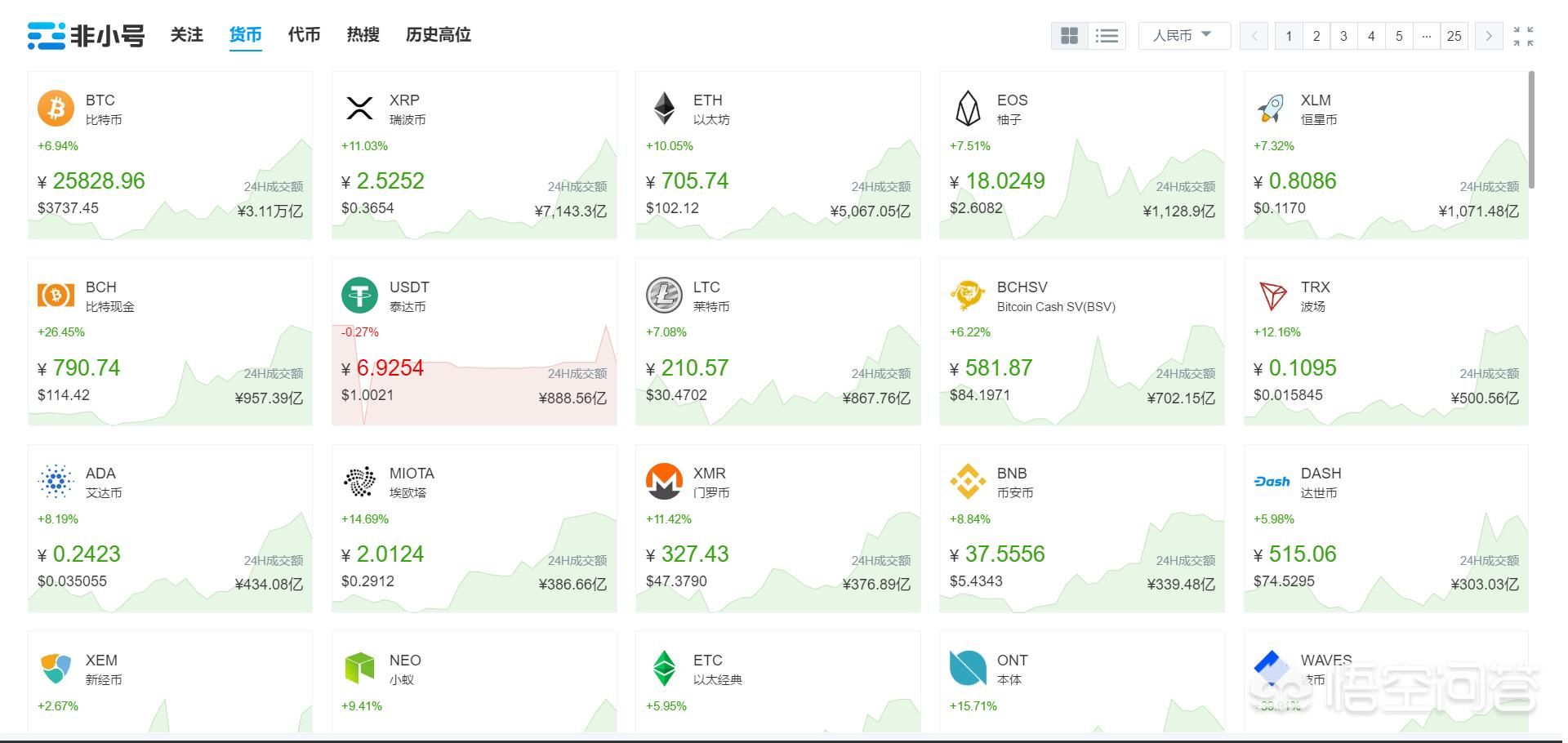This screenshot has height=743, width=1568.
Task: Click BTC 24H volume ¥3.11万亿
Action: pos(270,211)
